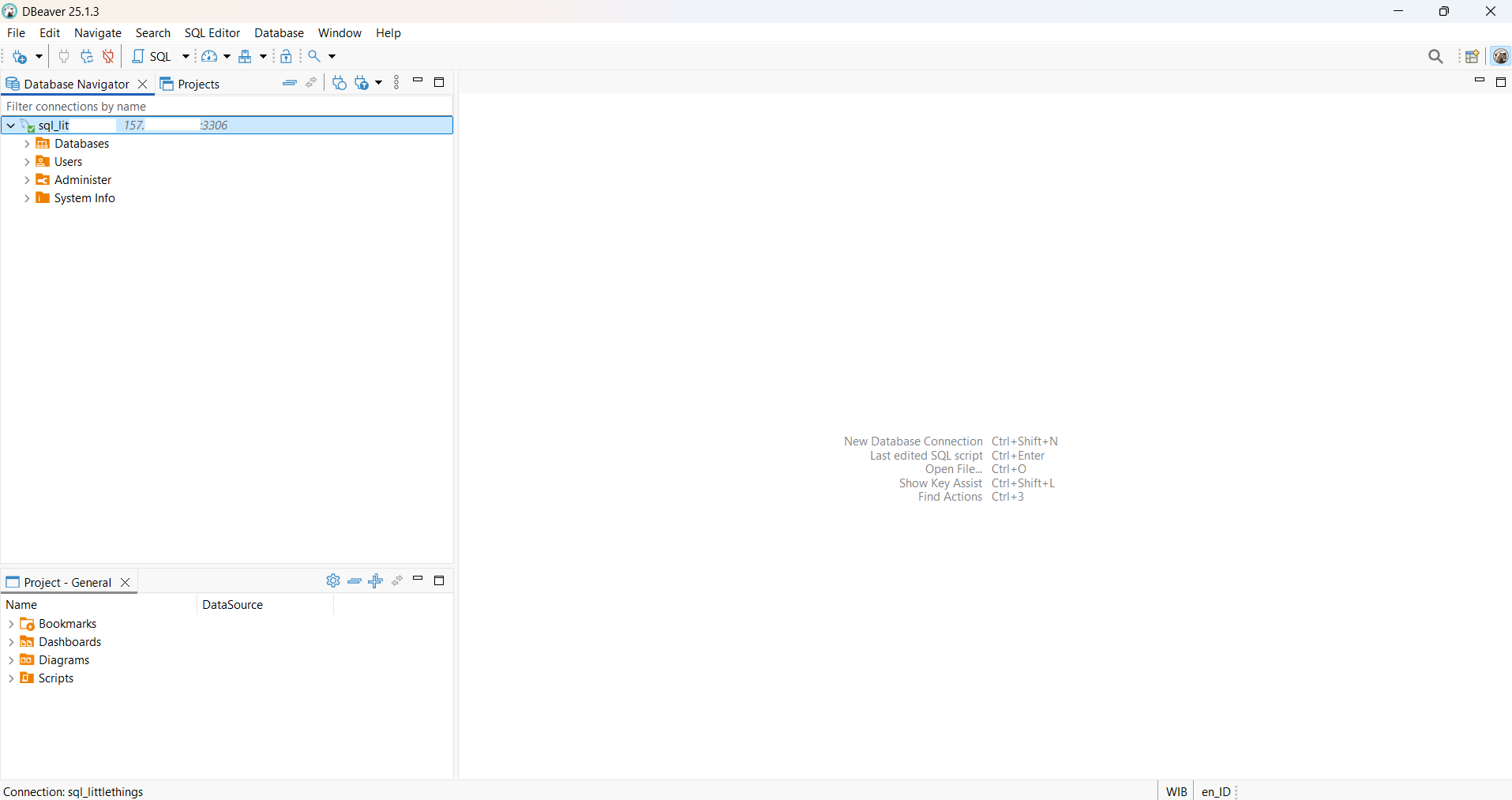Open a new SQL script editor
Image resolution: width=1512 pixels, height=800 pixels.
tap(152, 57)
